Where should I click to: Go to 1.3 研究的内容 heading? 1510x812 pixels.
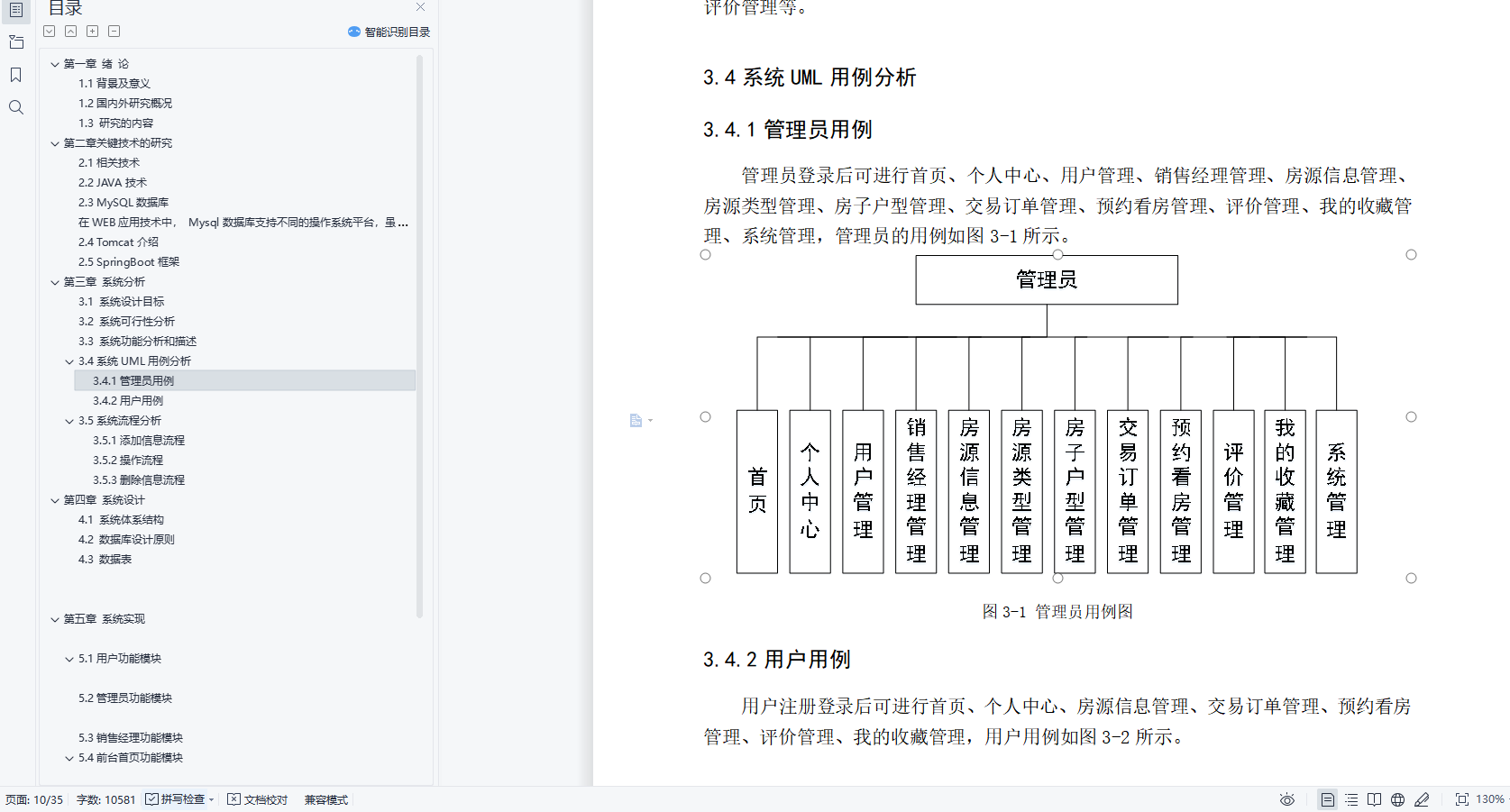click(x=115, y=123)
